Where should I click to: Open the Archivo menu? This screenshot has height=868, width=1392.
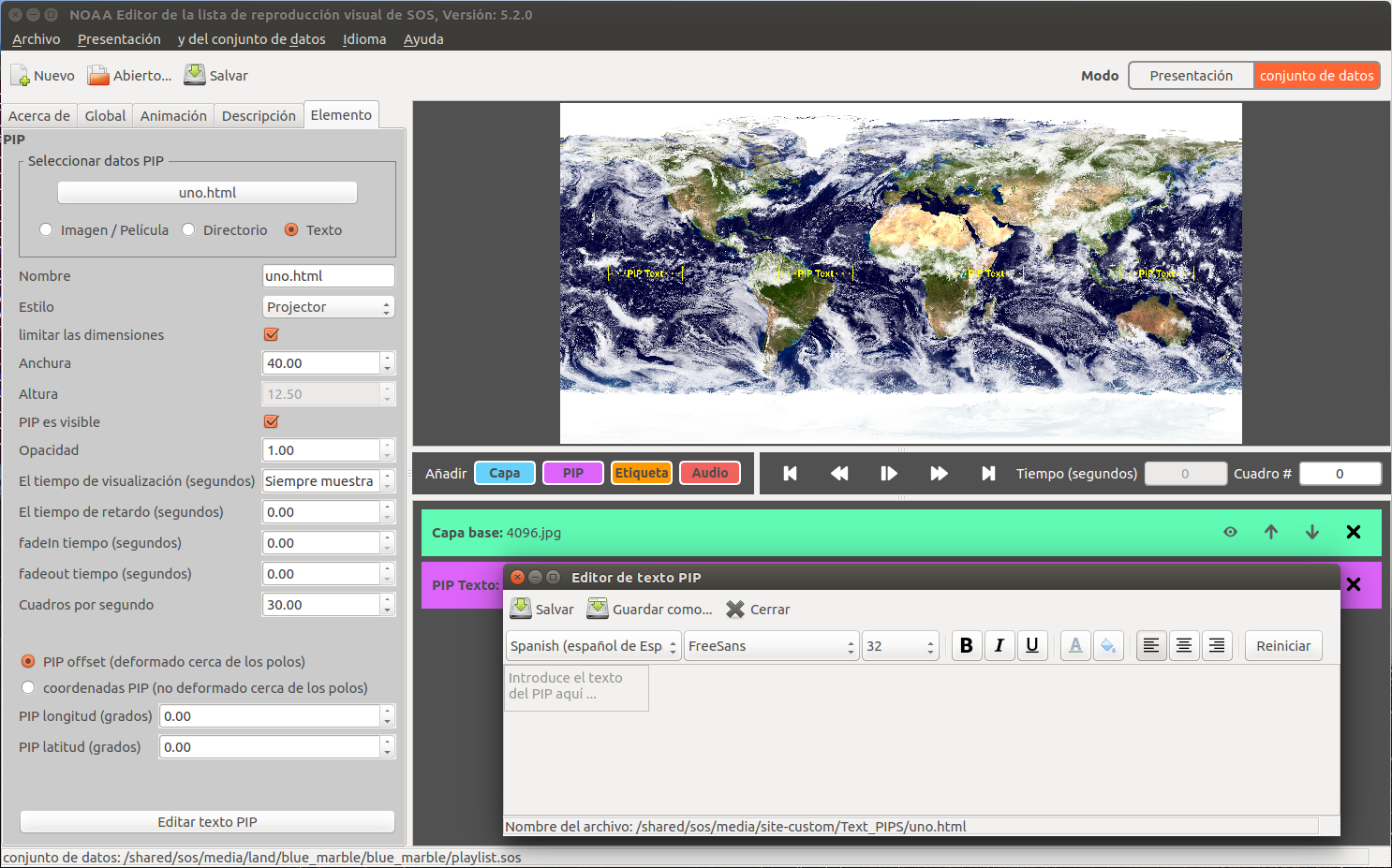click(37, 39)
